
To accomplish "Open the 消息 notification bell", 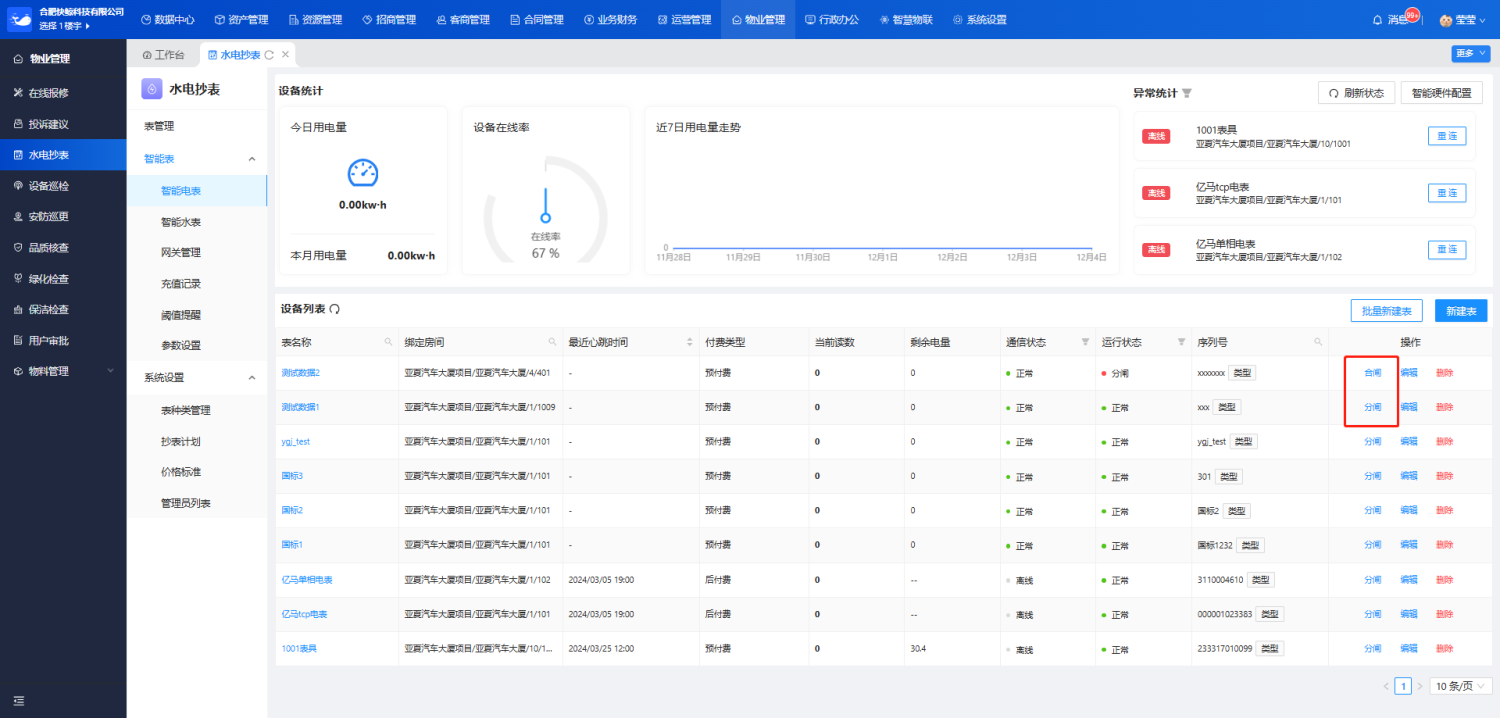I will click(x=1377, y=20).
